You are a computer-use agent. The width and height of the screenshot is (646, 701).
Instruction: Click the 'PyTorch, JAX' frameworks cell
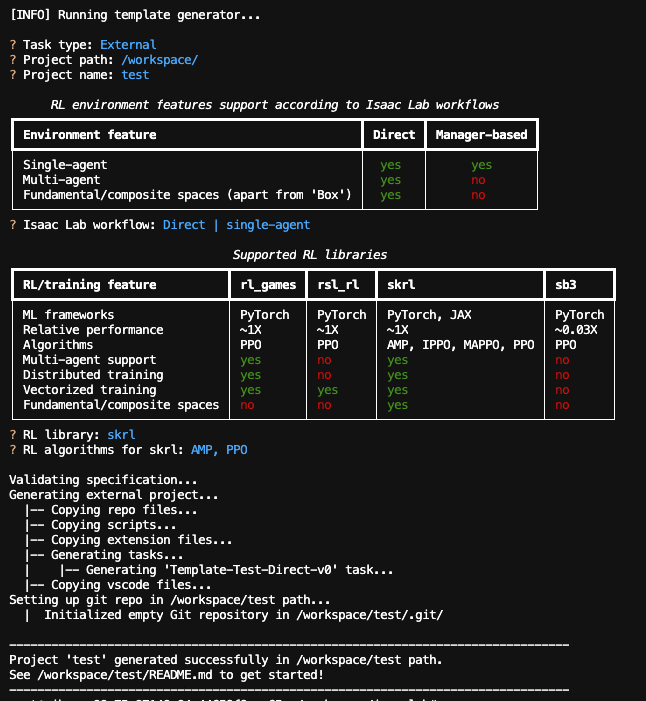pos(428,315)
